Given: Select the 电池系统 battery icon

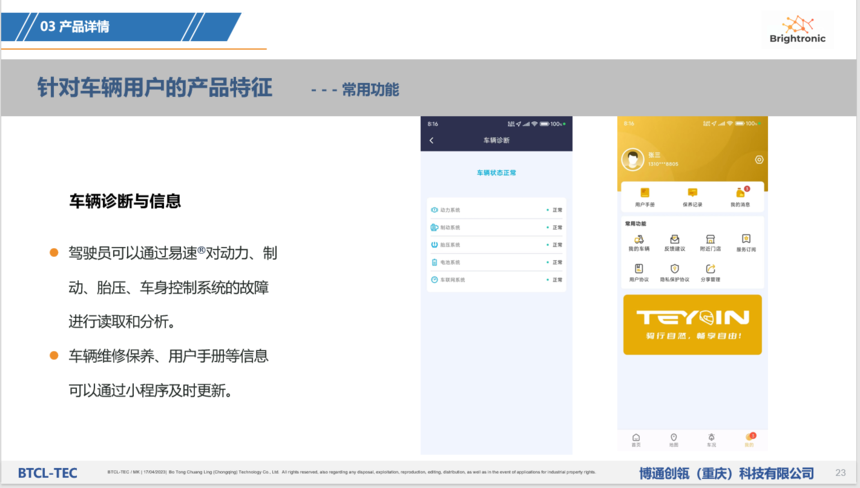Looking at the screenshot, I should (x=434, y=262).
